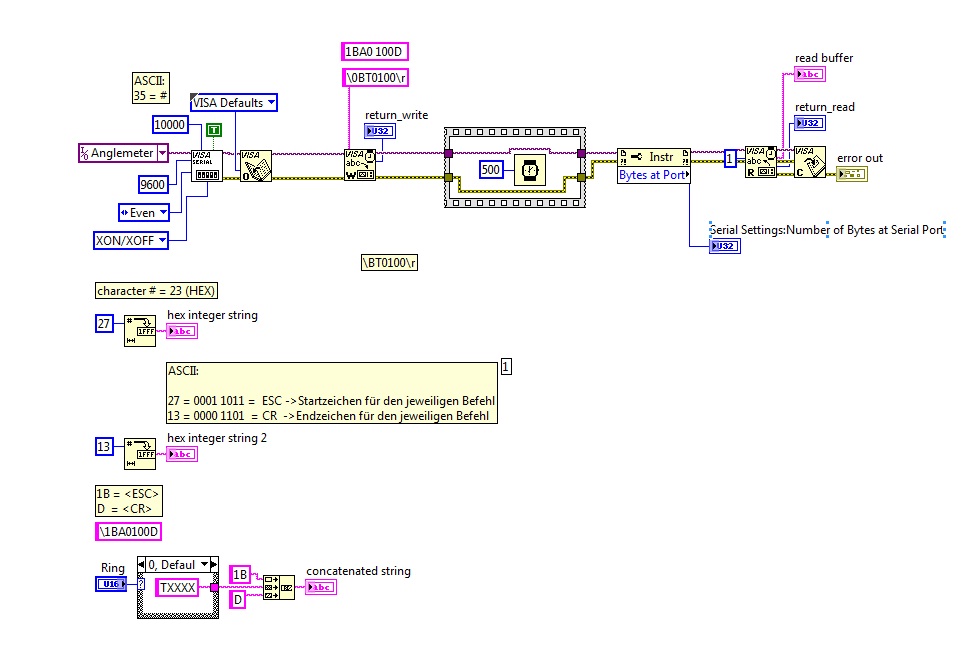Select the Bytes at Serial Port U32 indicator
This screenshot has width=979, height=645.
(x=725, y=246)
